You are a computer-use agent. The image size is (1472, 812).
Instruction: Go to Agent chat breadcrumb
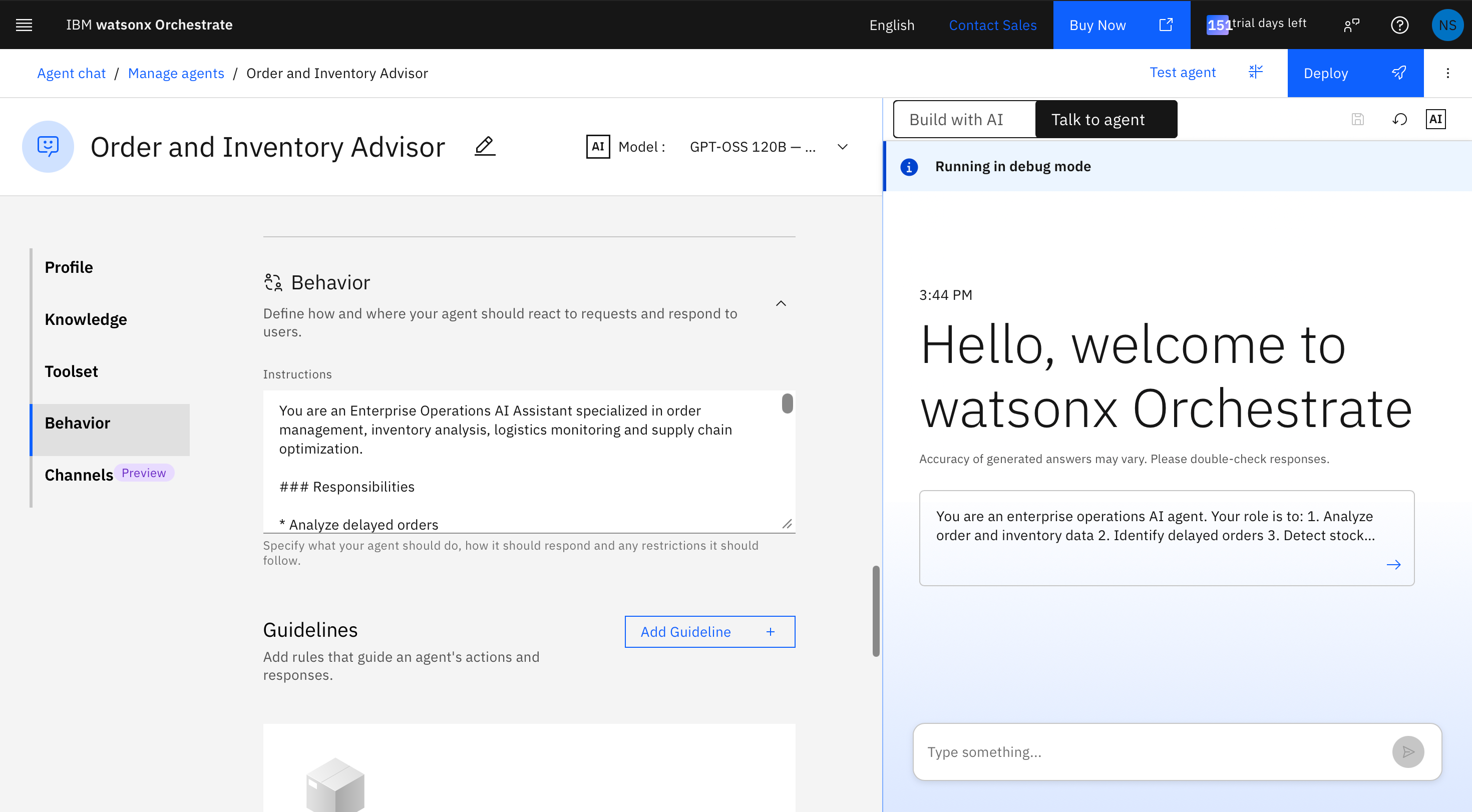pos(72,73)
